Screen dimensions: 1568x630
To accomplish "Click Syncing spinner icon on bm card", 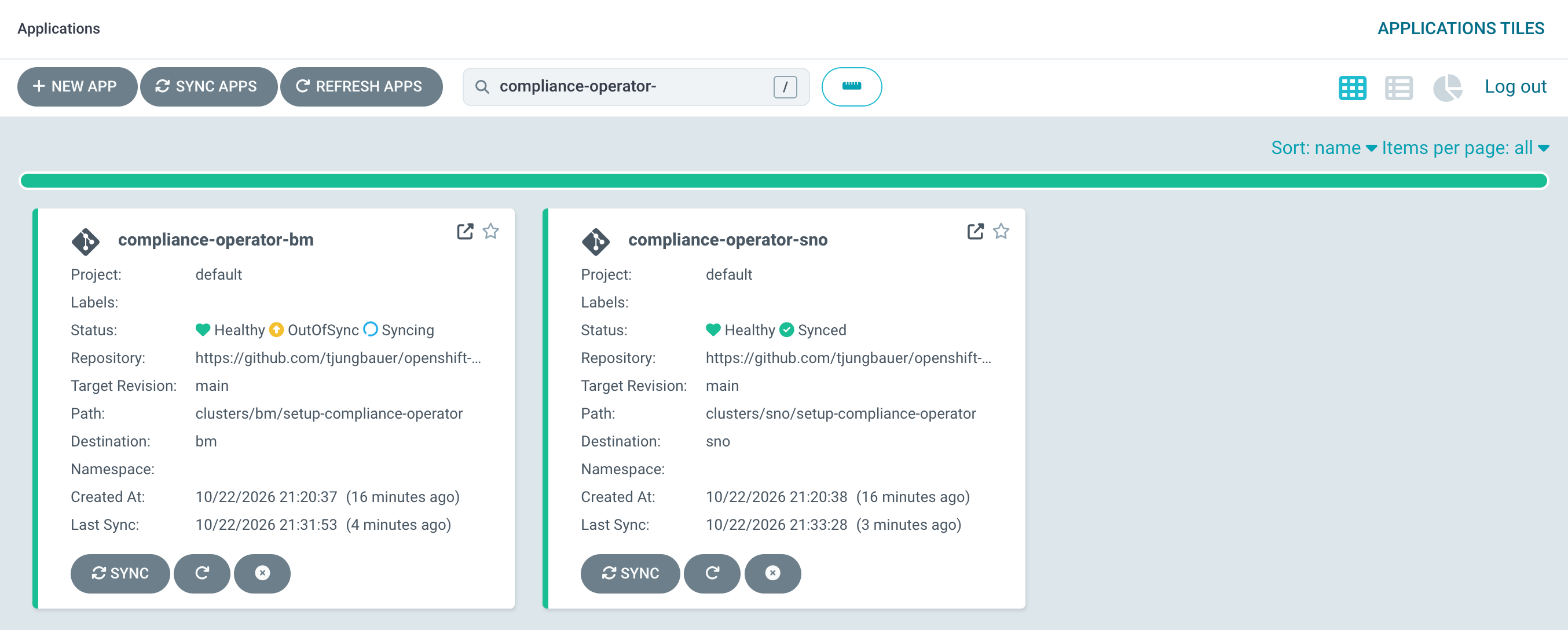I will coord(370,330).
